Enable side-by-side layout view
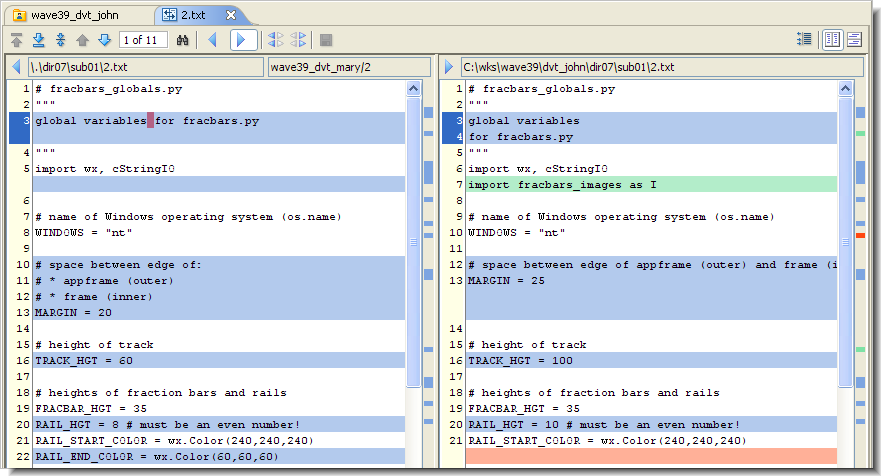The height and width of the screenshot is (476, 881). tap(832, 40)
